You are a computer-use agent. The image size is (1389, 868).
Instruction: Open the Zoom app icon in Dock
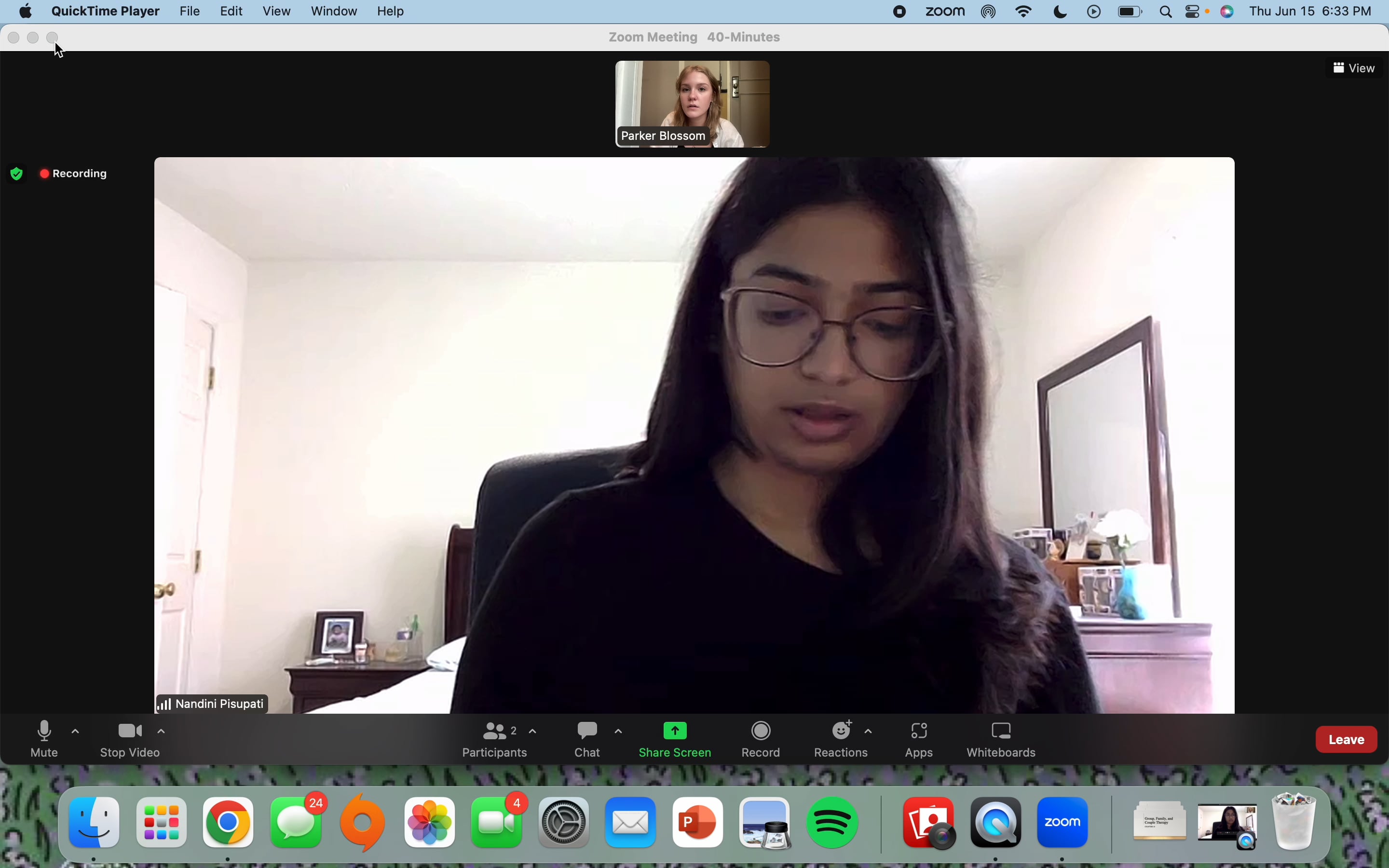click(1063, 823)
